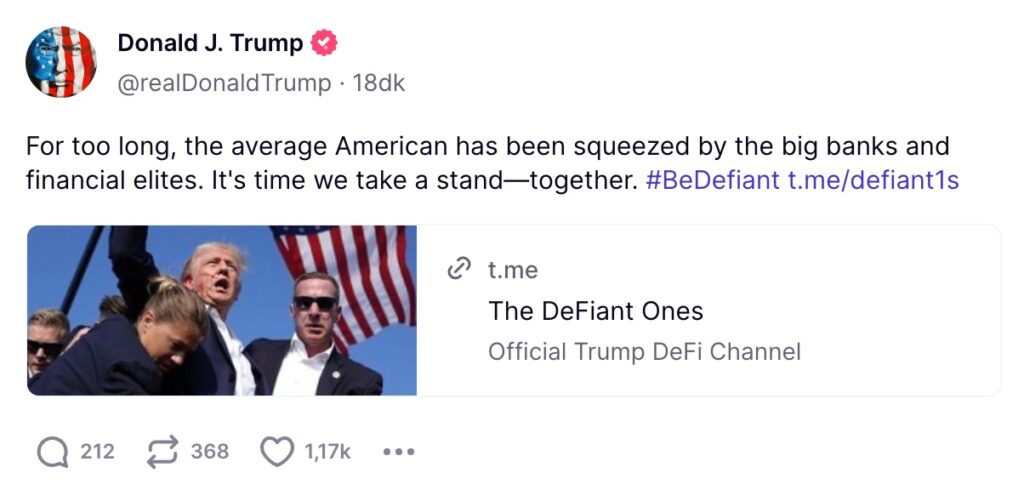This screenshot has height=490, width=1024.
Task: Click the link preview image thumbnail
Action: click(222, 310)
